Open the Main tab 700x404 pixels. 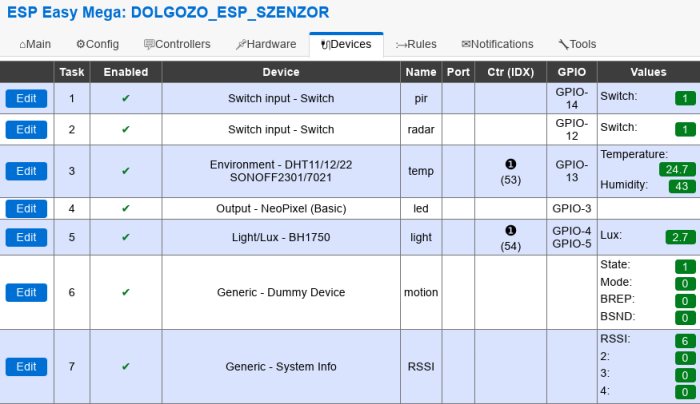tap(35, 44)
